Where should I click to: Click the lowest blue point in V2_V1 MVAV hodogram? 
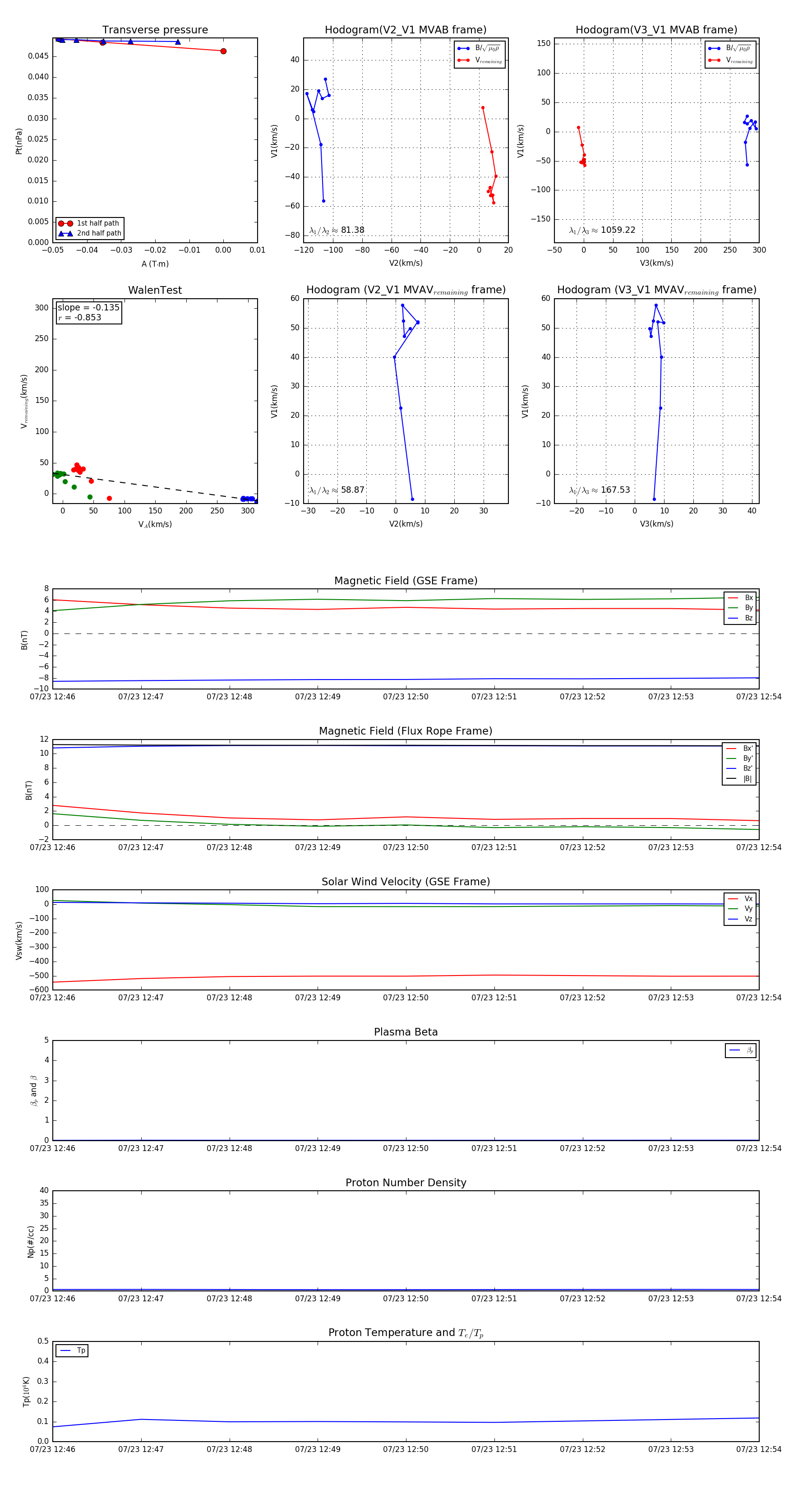(x=412, y=499)
